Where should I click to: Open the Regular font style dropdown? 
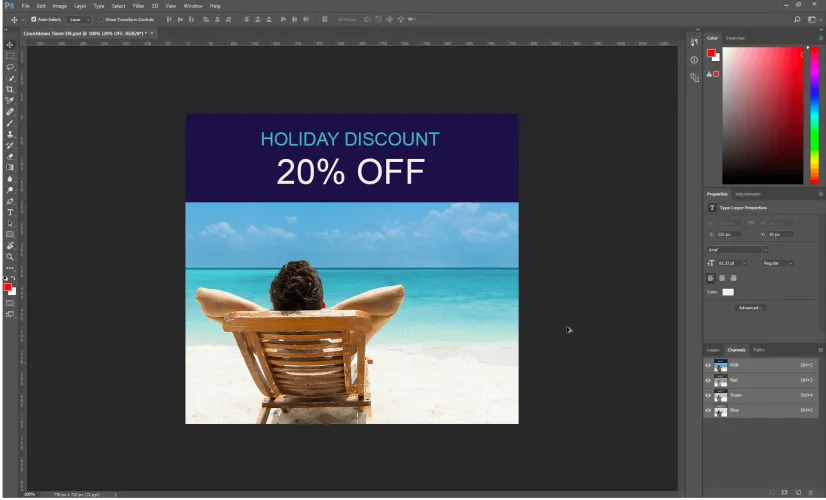778,263
